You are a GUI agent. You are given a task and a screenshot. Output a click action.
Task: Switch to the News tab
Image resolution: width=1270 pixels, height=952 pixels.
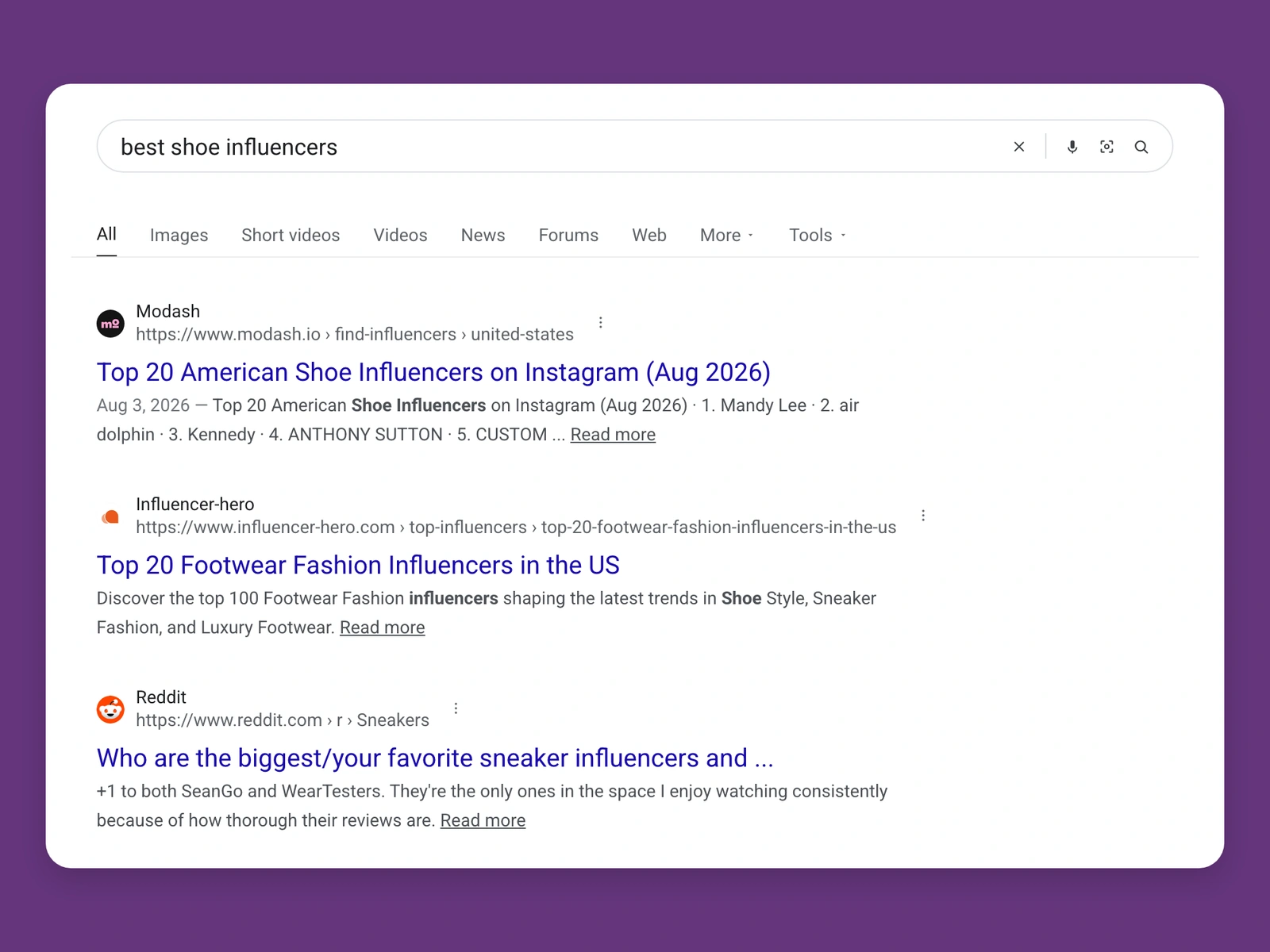click(483, 235)
